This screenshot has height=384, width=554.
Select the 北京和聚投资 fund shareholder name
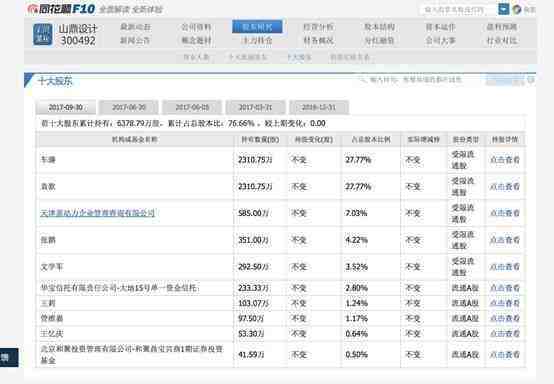point(132,355)
